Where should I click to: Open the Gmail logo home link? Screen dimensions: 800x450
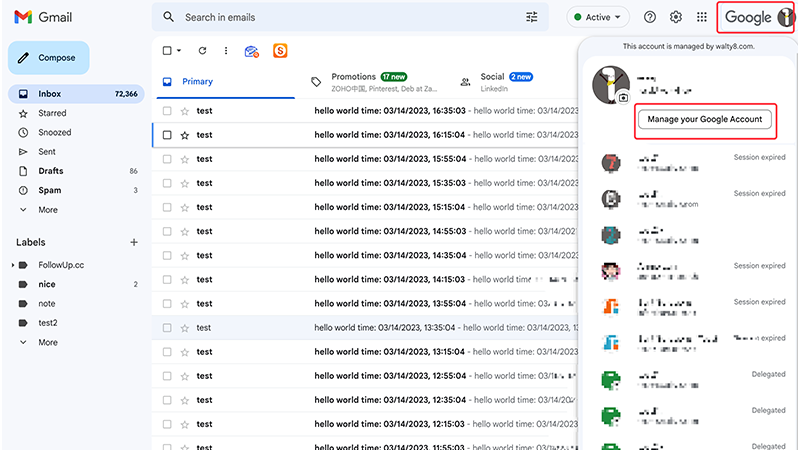43,17
